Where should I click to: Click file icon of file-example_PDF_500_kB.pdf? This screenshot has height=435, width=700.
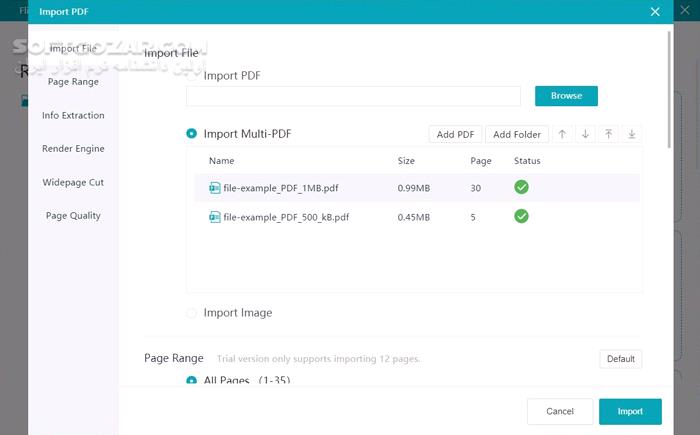point(214,217)
